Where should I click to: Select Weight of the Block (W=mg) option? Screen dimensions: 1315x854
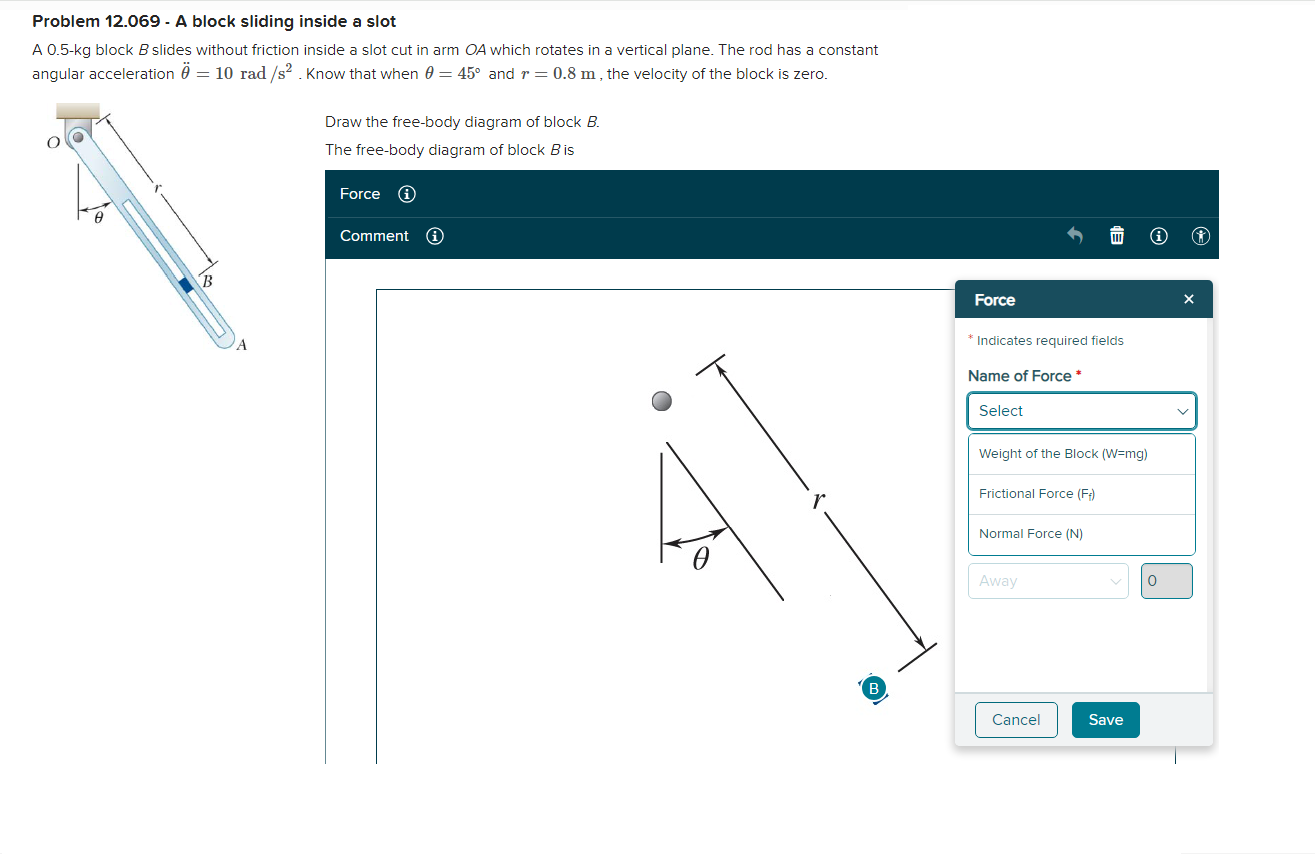click(x=1081, y=453)
